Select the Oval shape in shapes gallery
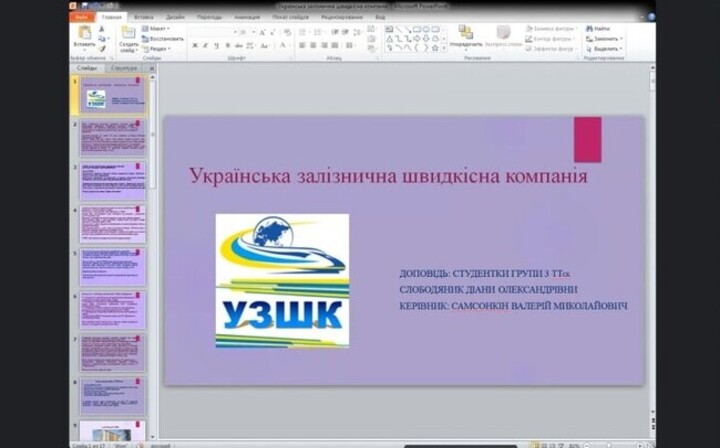720x448 pixels. pos(426,29)
